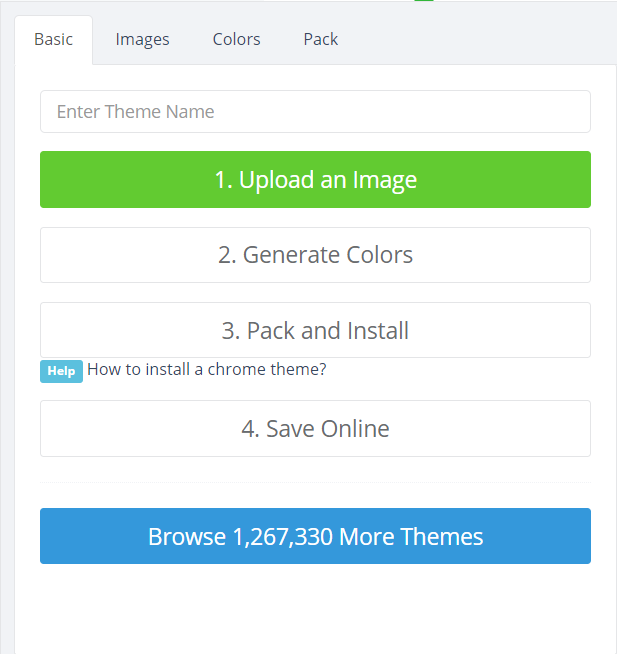
Task: Open the blue button for more themes
Action: click(x=315, y=536)
